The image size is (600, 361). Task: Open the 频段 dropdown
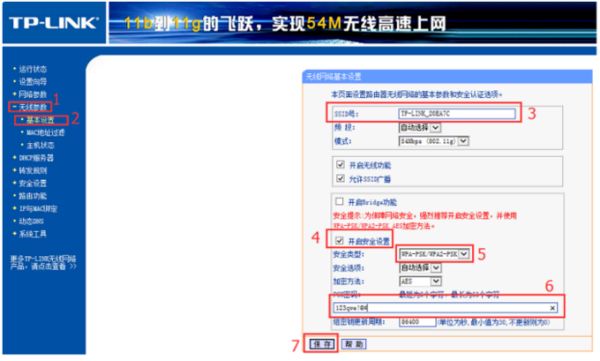[420, 127]
